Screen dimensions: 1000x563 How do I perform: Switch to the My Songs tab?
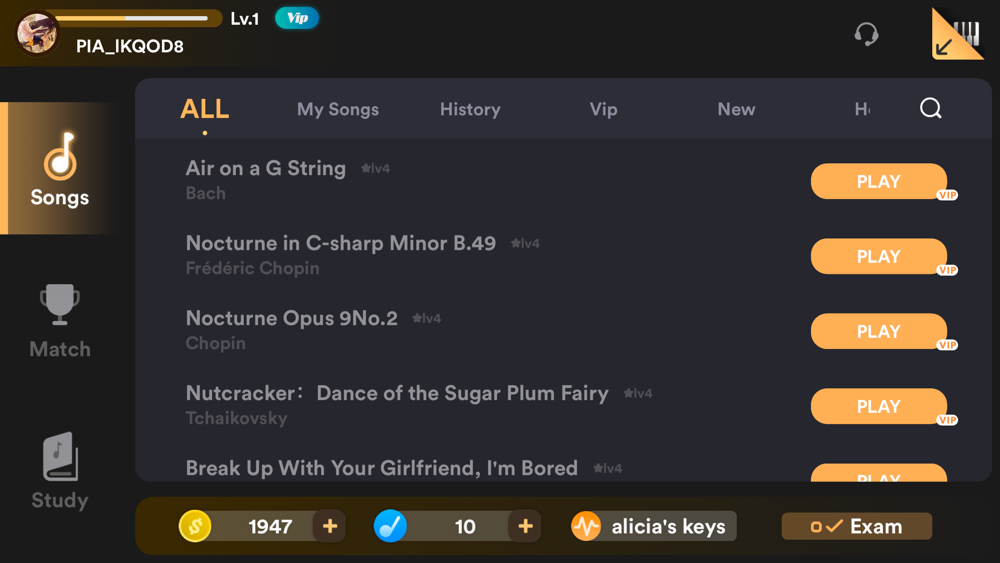(338, 109)
